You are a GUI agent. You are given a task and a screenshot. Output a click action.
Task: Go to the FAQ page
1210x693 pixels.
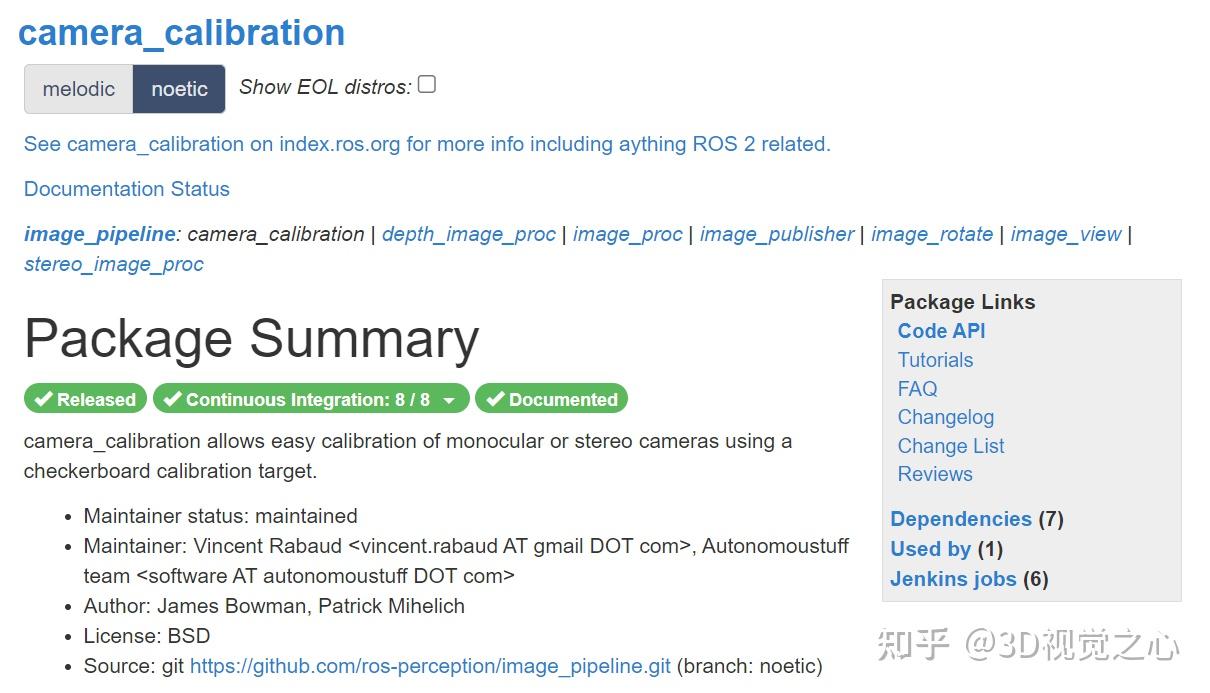tap(917, 389)
